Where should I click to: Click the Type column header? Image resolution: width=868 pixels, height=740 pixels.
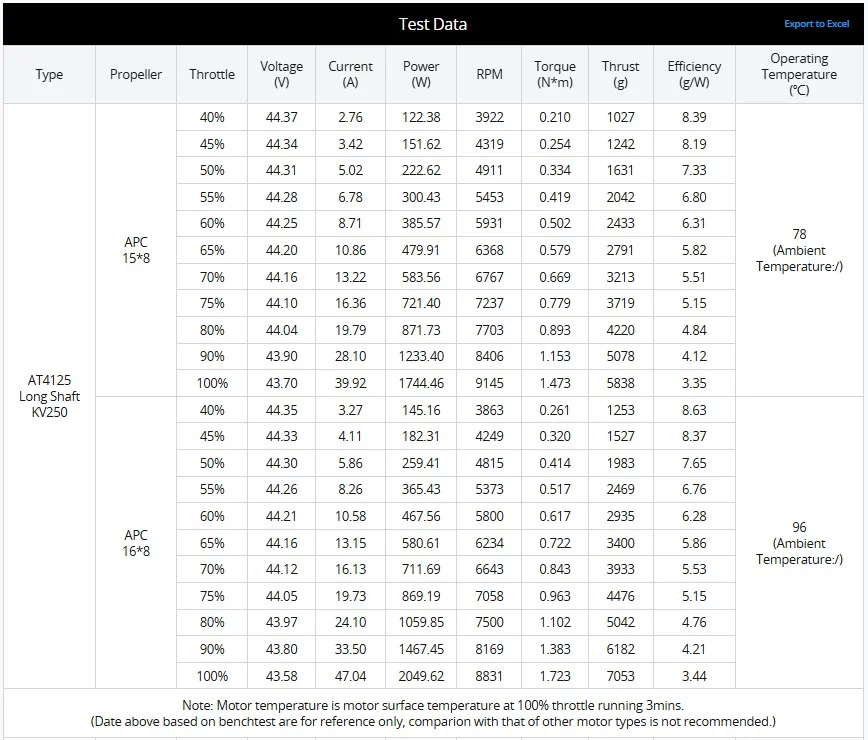click(49, 74)
